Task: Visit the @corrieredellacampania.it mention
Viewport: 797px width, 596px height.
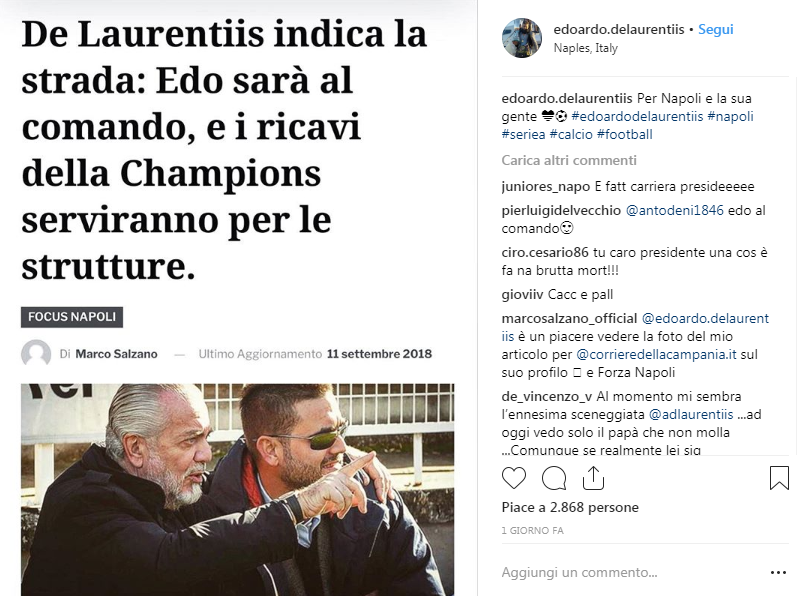Action: pos(656,354)
